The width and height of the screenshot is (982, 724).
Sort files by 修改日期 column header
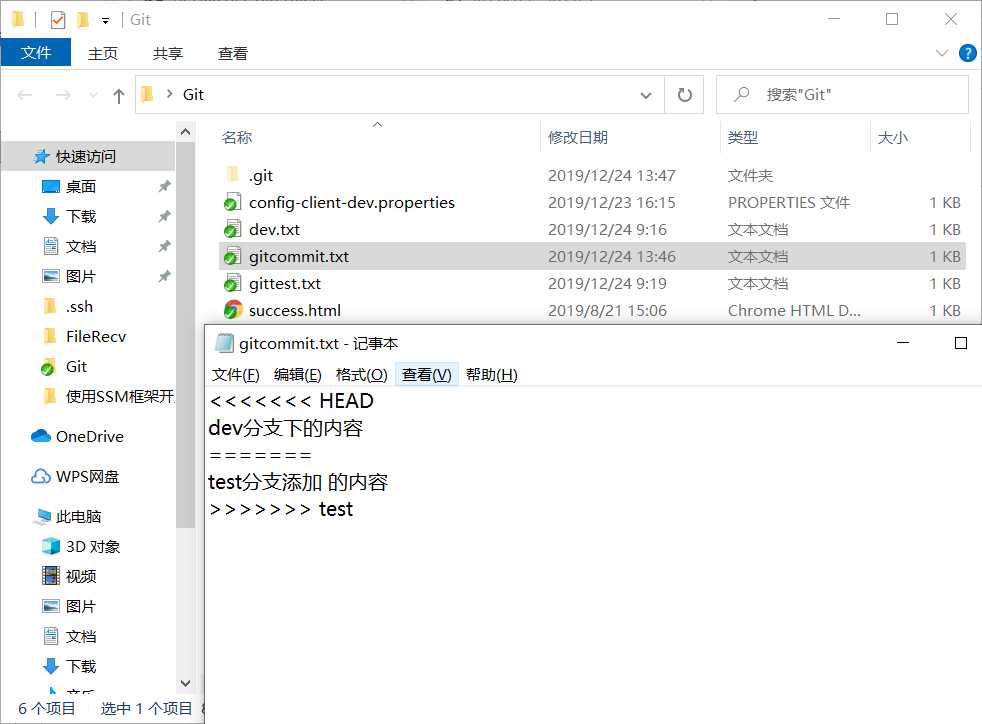click(577, 137)
